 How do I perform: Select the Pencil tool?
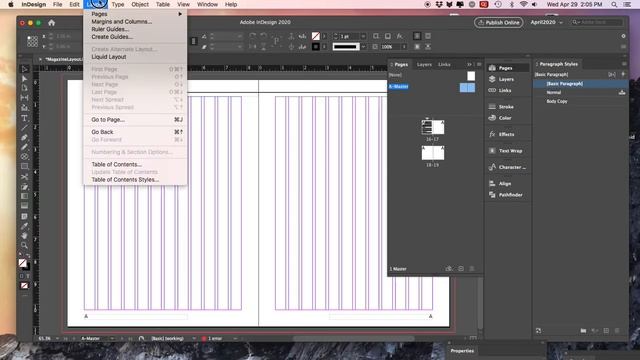tap(24, 147)
